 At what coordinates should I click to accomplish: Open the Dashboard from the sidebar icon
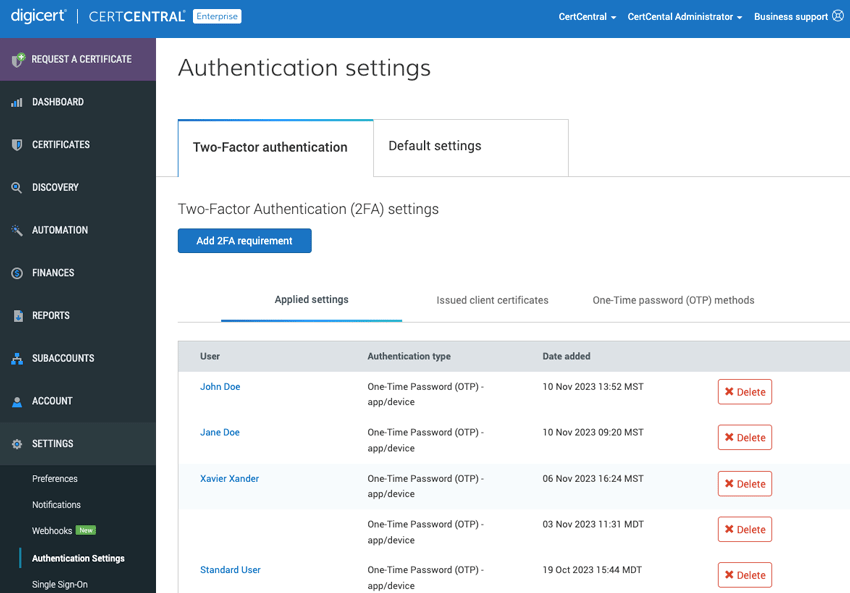[x=19, y=101]
